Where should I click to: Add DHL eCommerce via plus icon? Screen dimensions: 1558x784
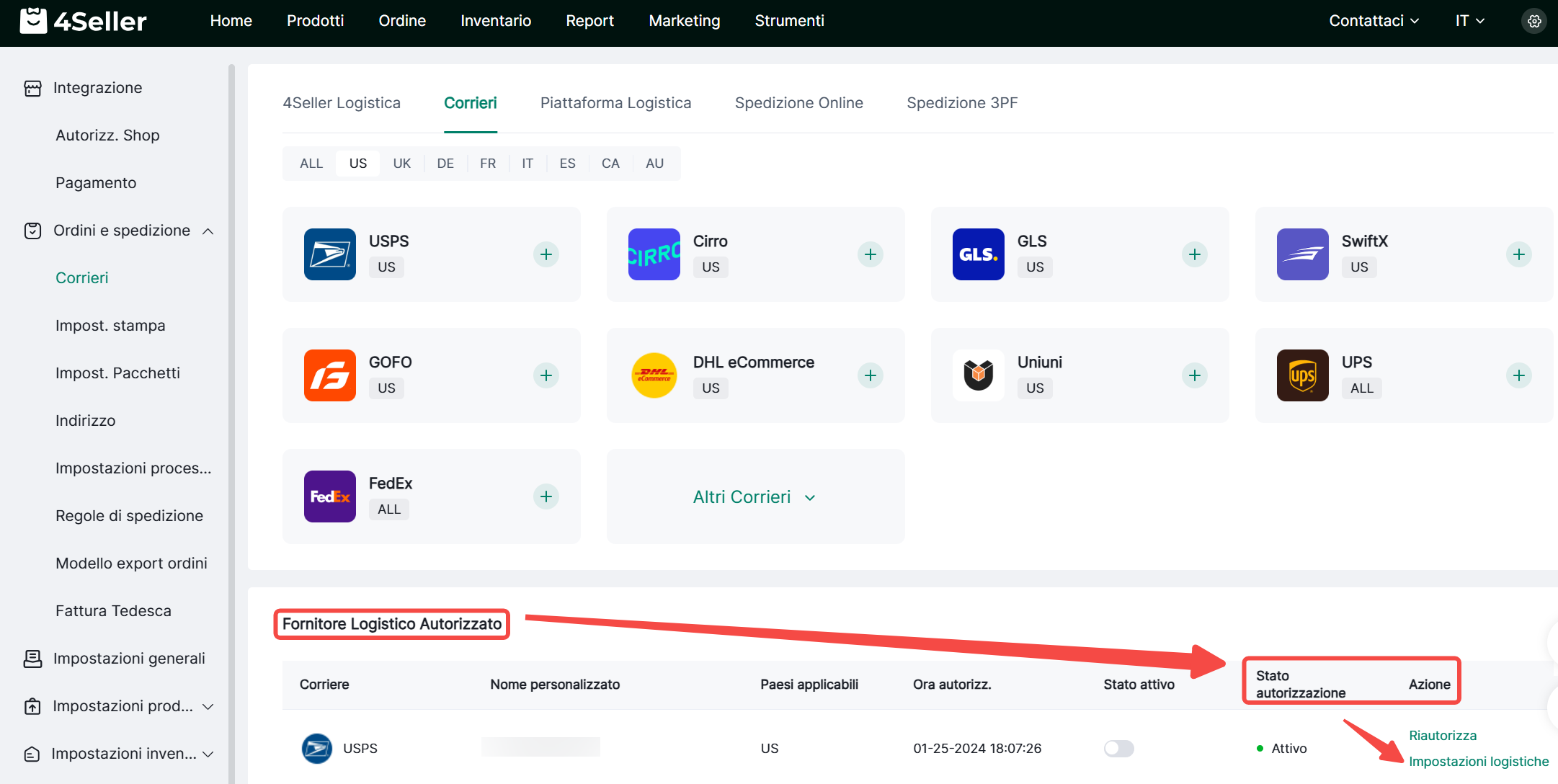871,375
